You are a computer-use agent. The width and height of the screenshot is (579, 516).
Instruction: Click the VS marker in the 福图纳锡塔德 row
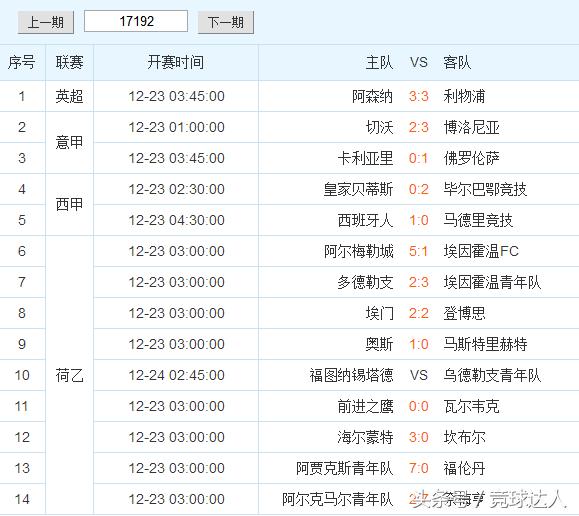(x=418, y=376)
